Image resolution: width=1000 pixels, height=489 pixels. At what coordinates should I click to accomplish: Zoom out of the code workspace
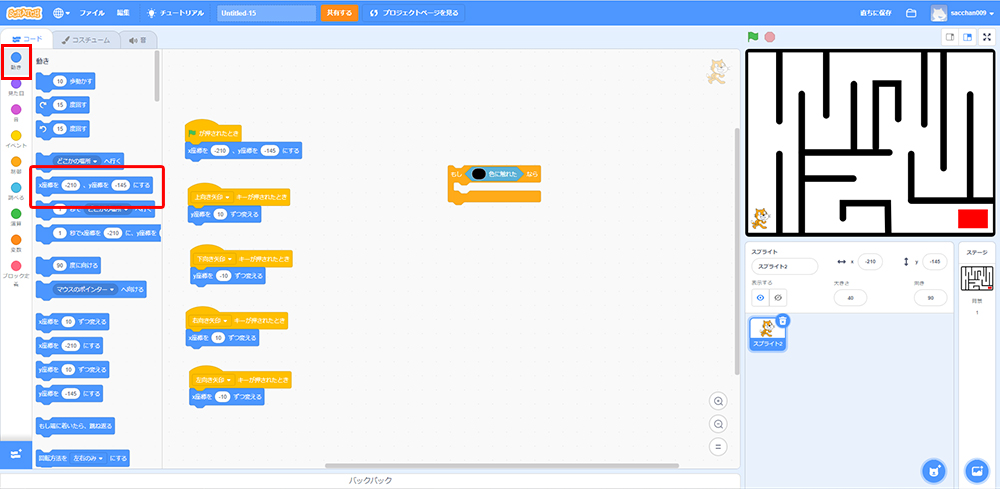pos(718,424)
